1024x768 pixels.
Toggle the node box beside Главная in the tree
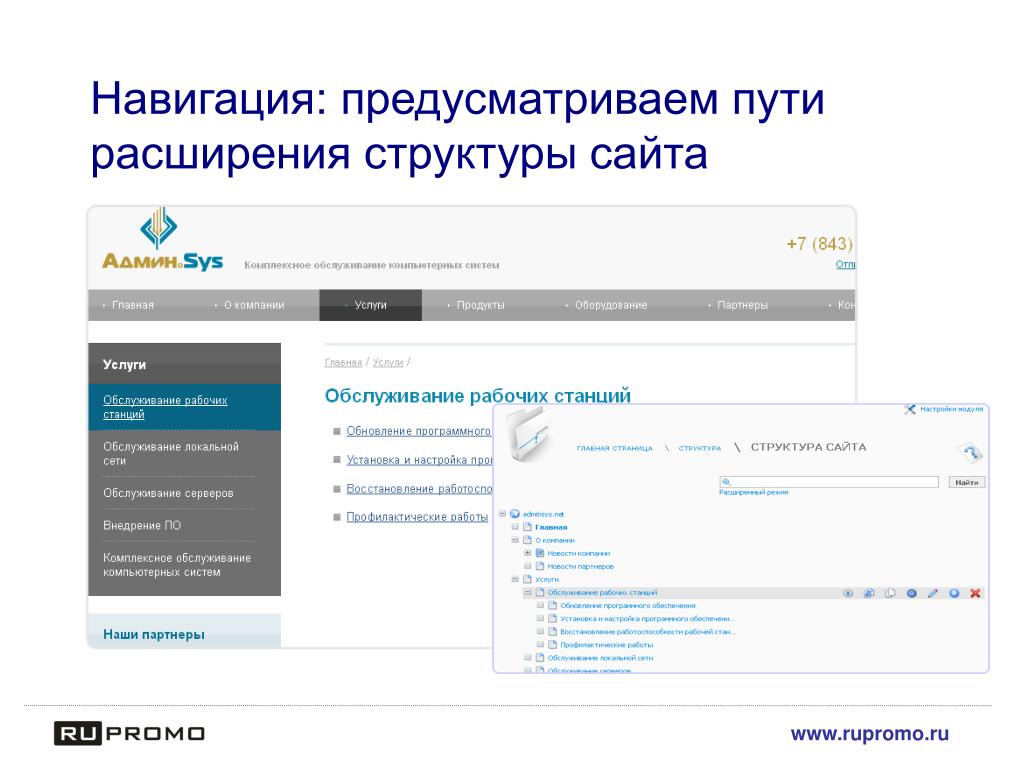pyautogui.click(x=515, y=527)
